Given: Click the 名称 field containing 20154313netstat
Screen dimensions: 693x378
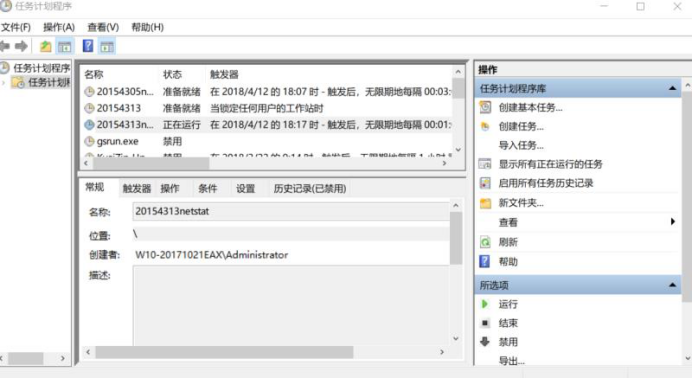Looking at the screenshot, I should pyautogui.click(x=291, y=211).
